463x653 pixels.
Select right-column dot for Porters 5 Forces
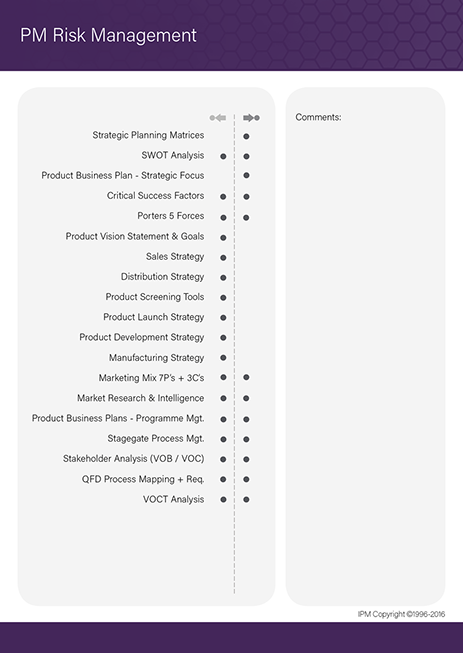pos(246,217)
